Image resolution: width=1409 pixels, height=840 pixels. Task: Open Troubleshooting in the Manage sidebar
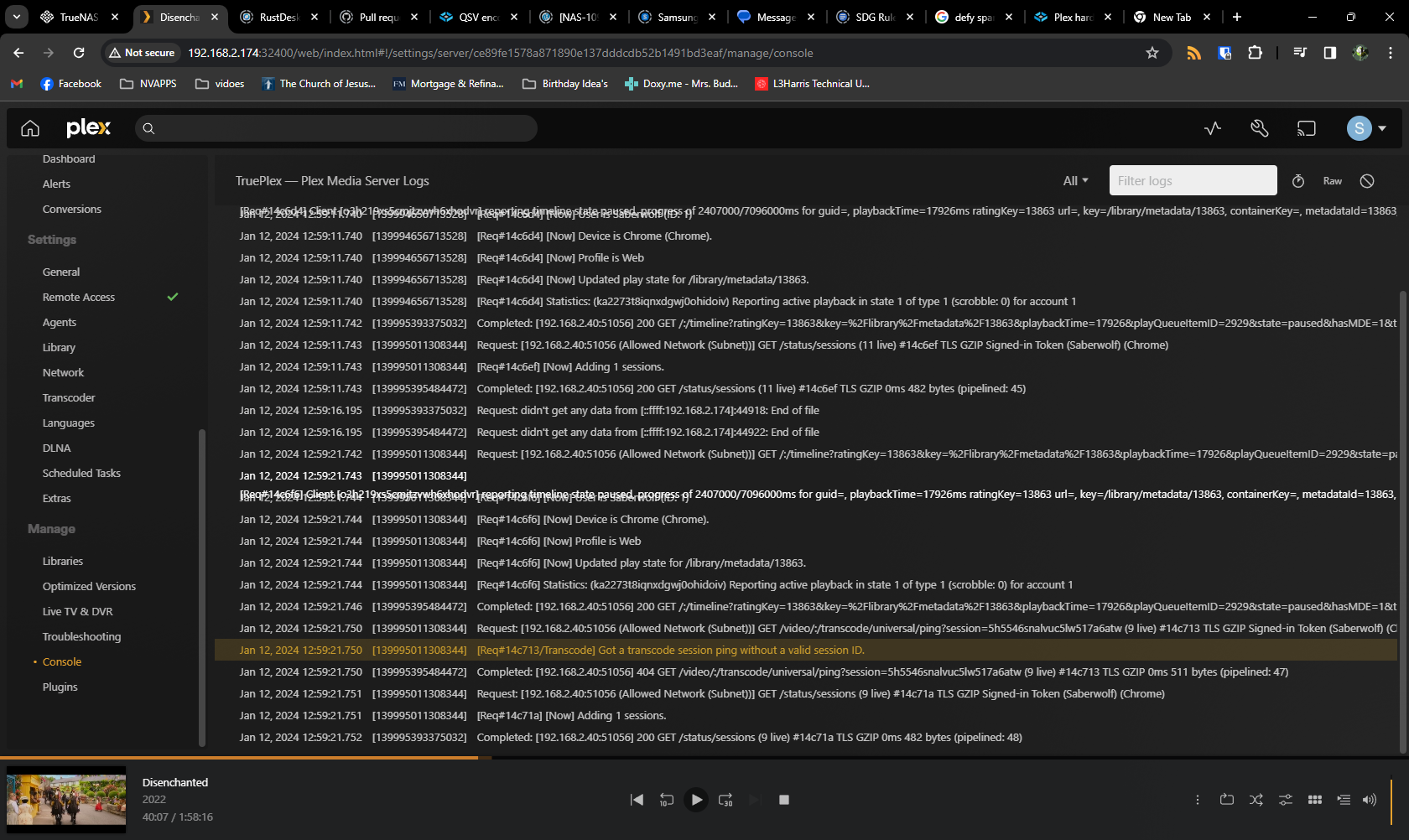click(x=81, y=637)
